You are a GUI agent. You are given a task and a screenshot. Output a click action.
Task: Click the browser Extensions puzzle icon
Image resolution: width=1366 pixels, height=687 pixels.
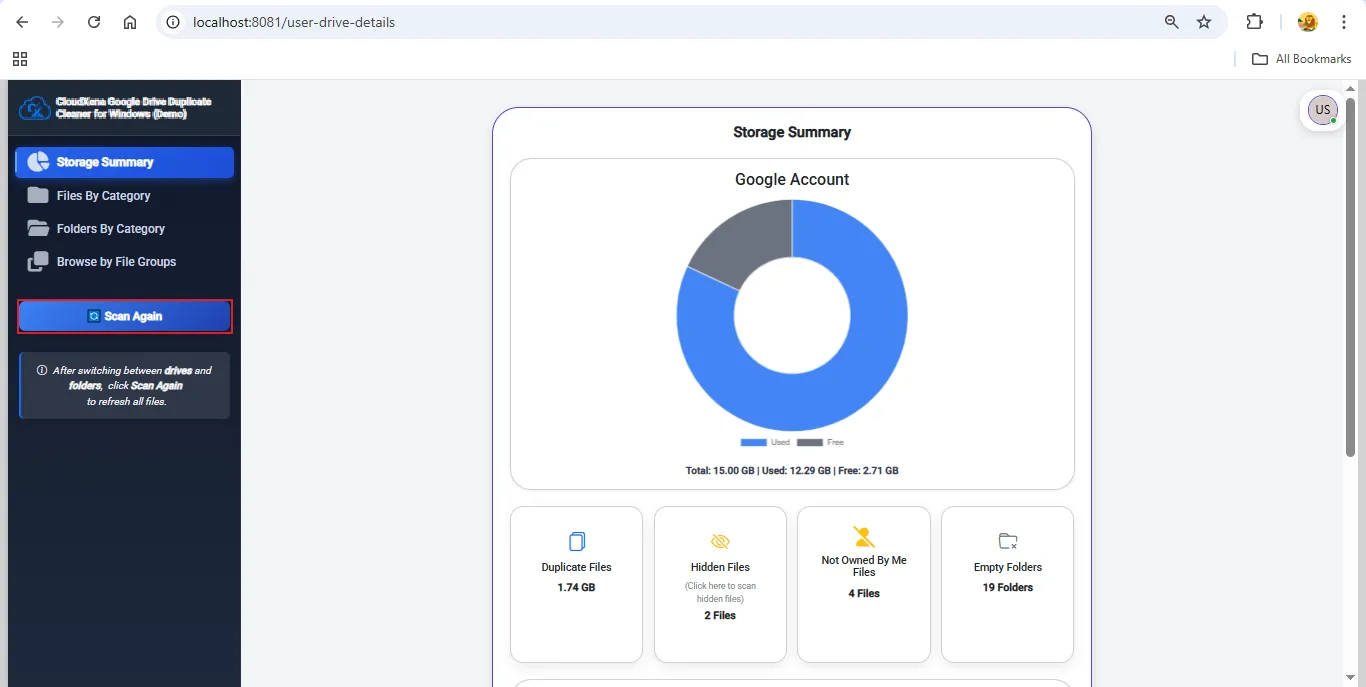pyautogui.click(x=1254, y=22)
